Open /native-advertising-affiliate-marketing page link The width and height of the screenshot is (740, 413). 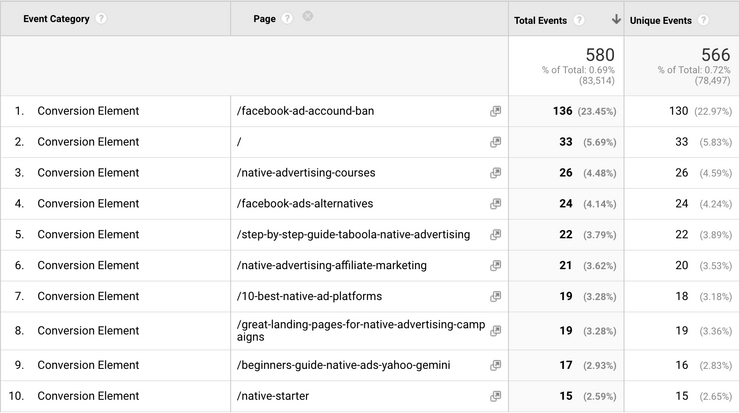tap(332, 266)
